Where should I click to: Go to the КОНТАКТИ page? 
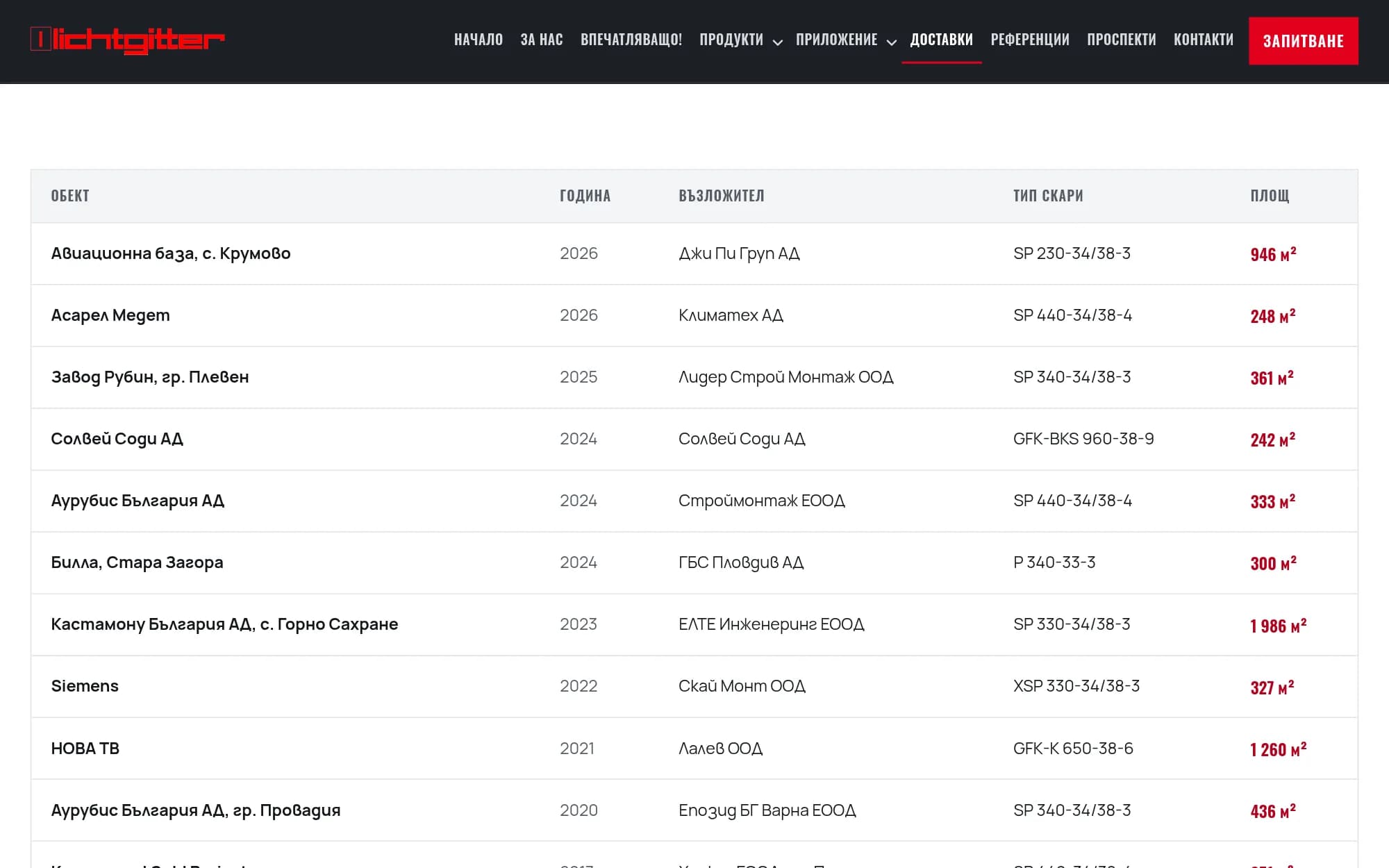tap(1204, 40)
